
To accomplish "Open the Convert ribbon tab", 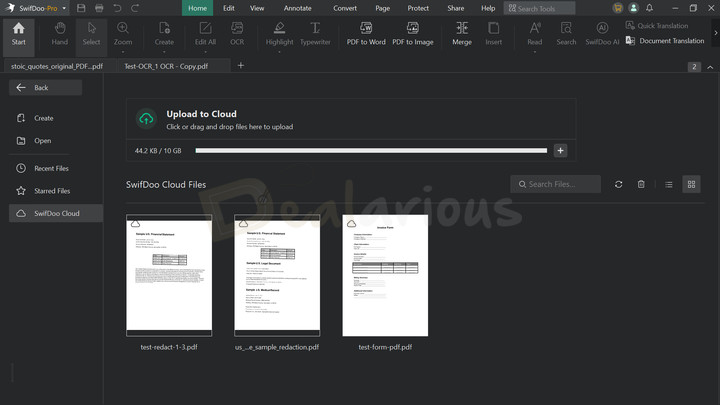I will pos(345,8).
